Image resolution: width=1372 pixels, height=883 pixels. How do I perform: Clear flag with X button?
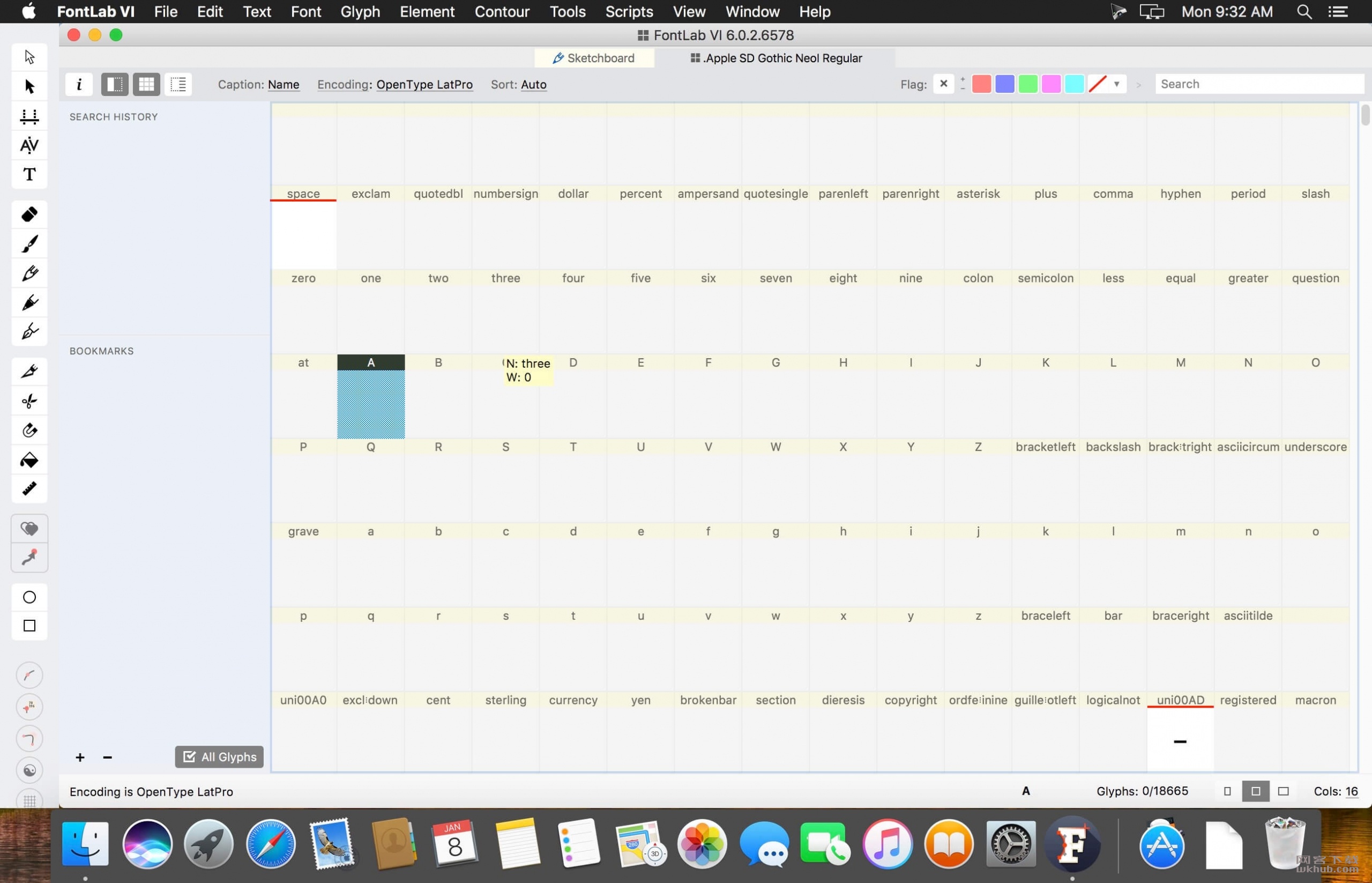pyautogui.click(x=943, y=84)
